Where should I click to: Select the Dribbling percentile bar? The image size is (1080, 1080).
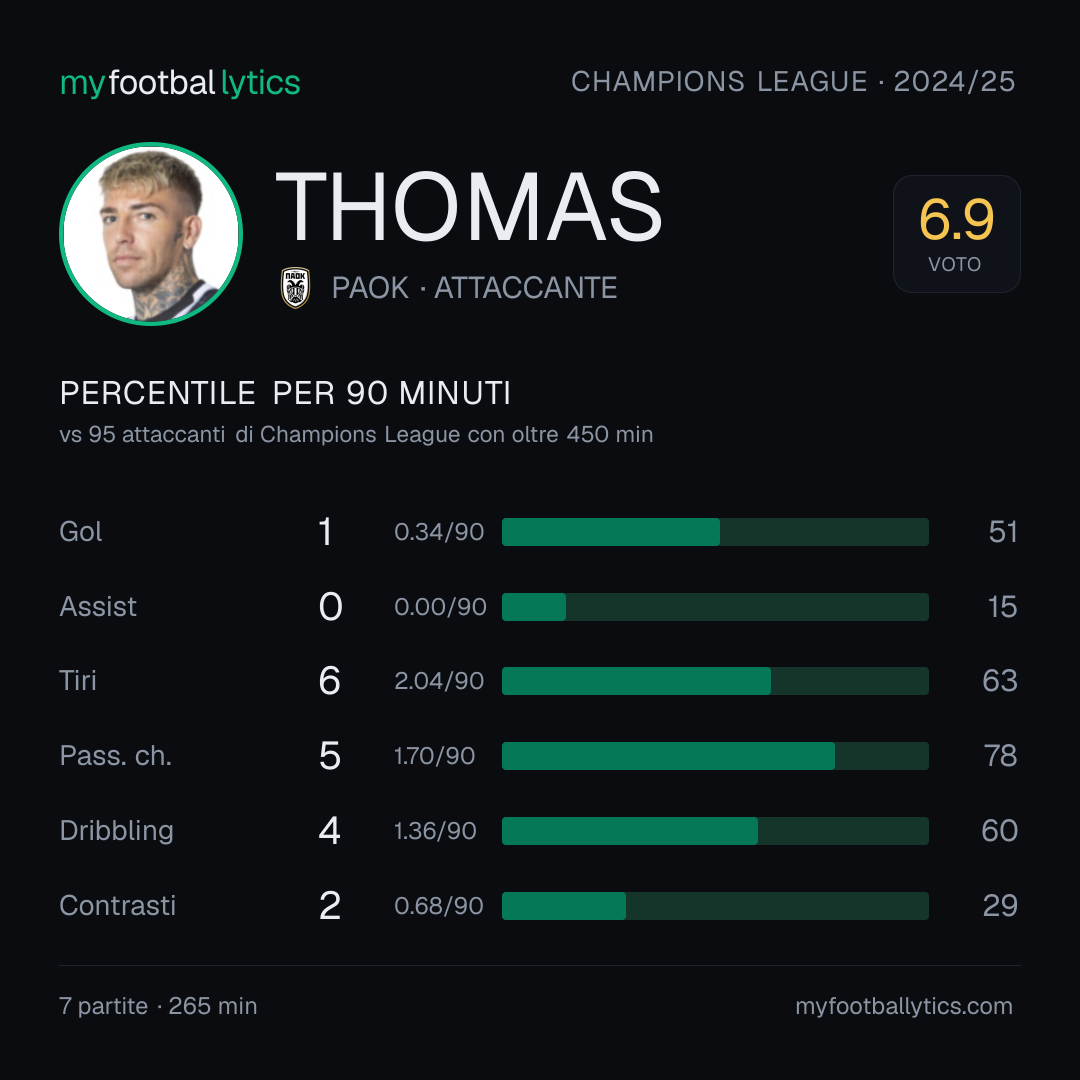pyautogui.click(x=715, y=831)
